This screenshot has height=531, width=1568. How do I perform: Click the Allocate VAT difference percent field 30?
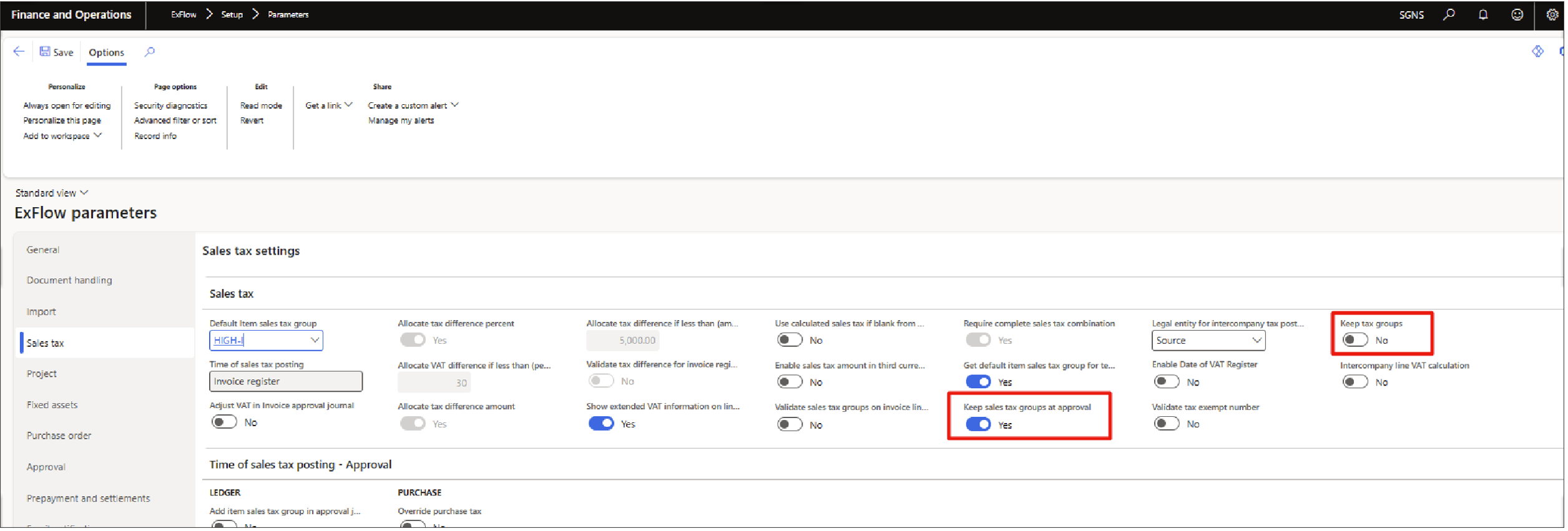click(x=435, y=383)
